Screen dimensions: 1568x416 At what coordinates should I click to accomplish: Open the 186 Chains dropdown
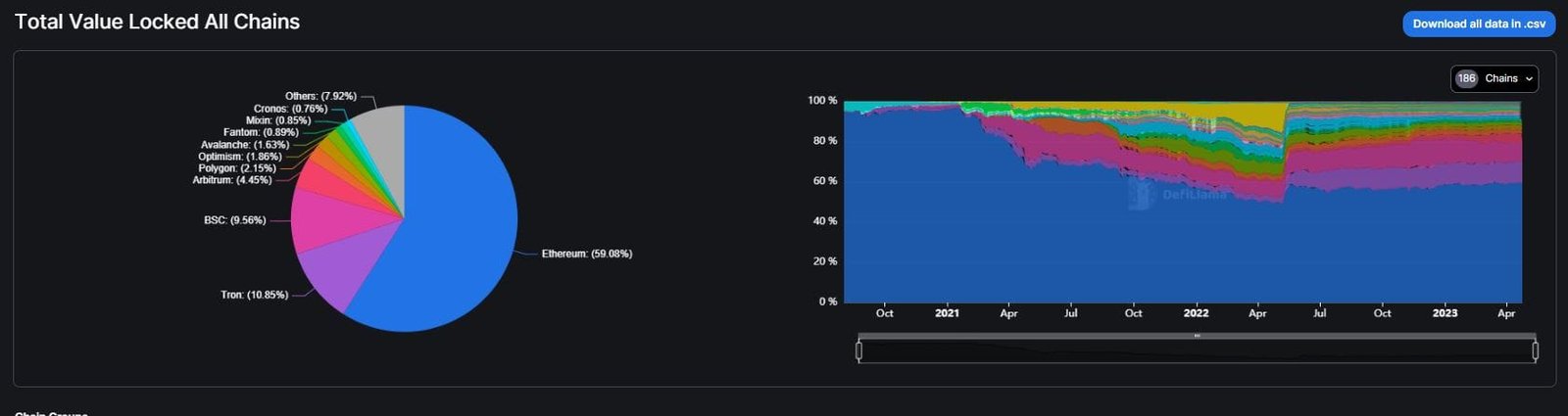pos(1494,78)
